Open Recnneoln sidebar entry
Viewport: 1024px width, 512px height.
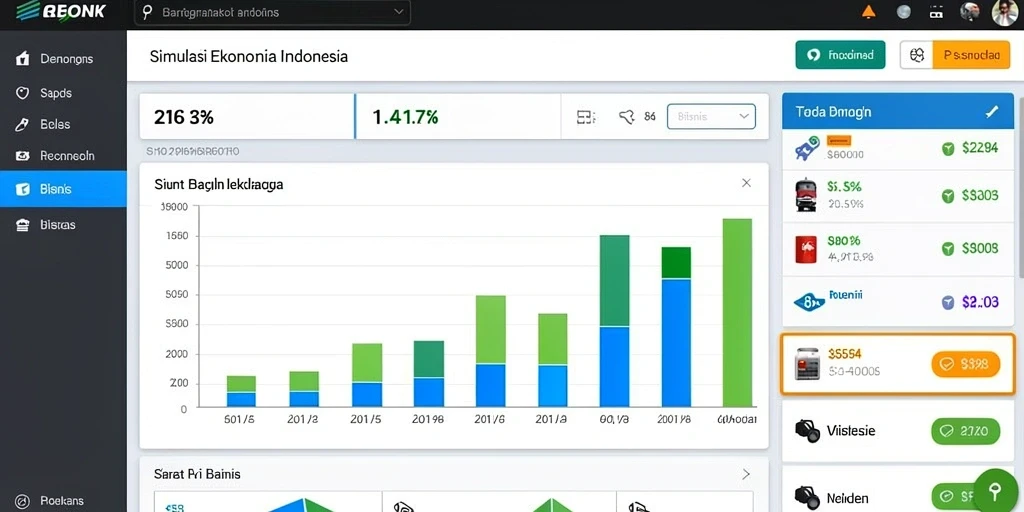pyautogui.click(x=63, y=156)
